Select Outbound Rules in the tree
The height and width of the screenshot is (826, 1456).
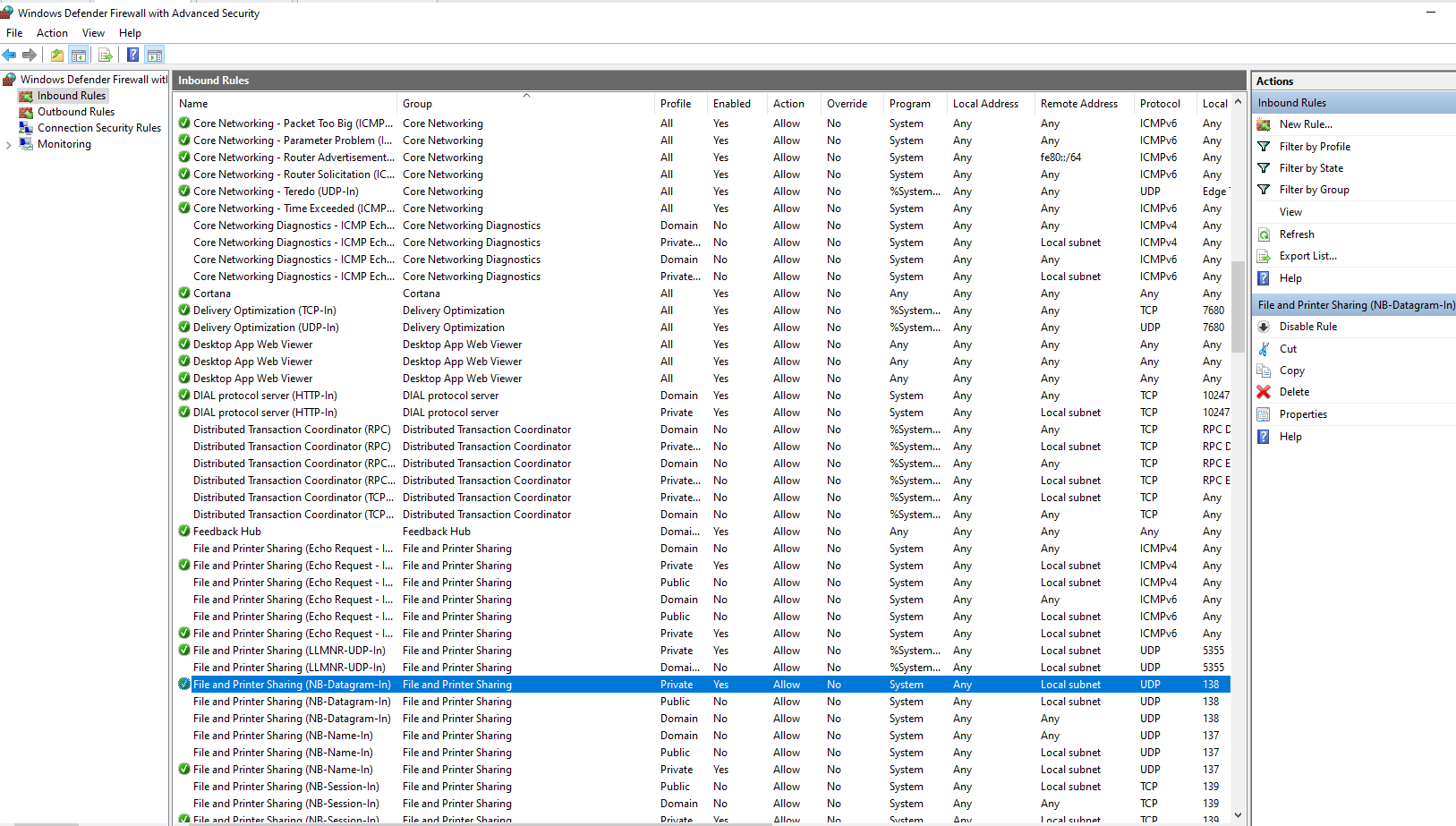coord(76,112)
